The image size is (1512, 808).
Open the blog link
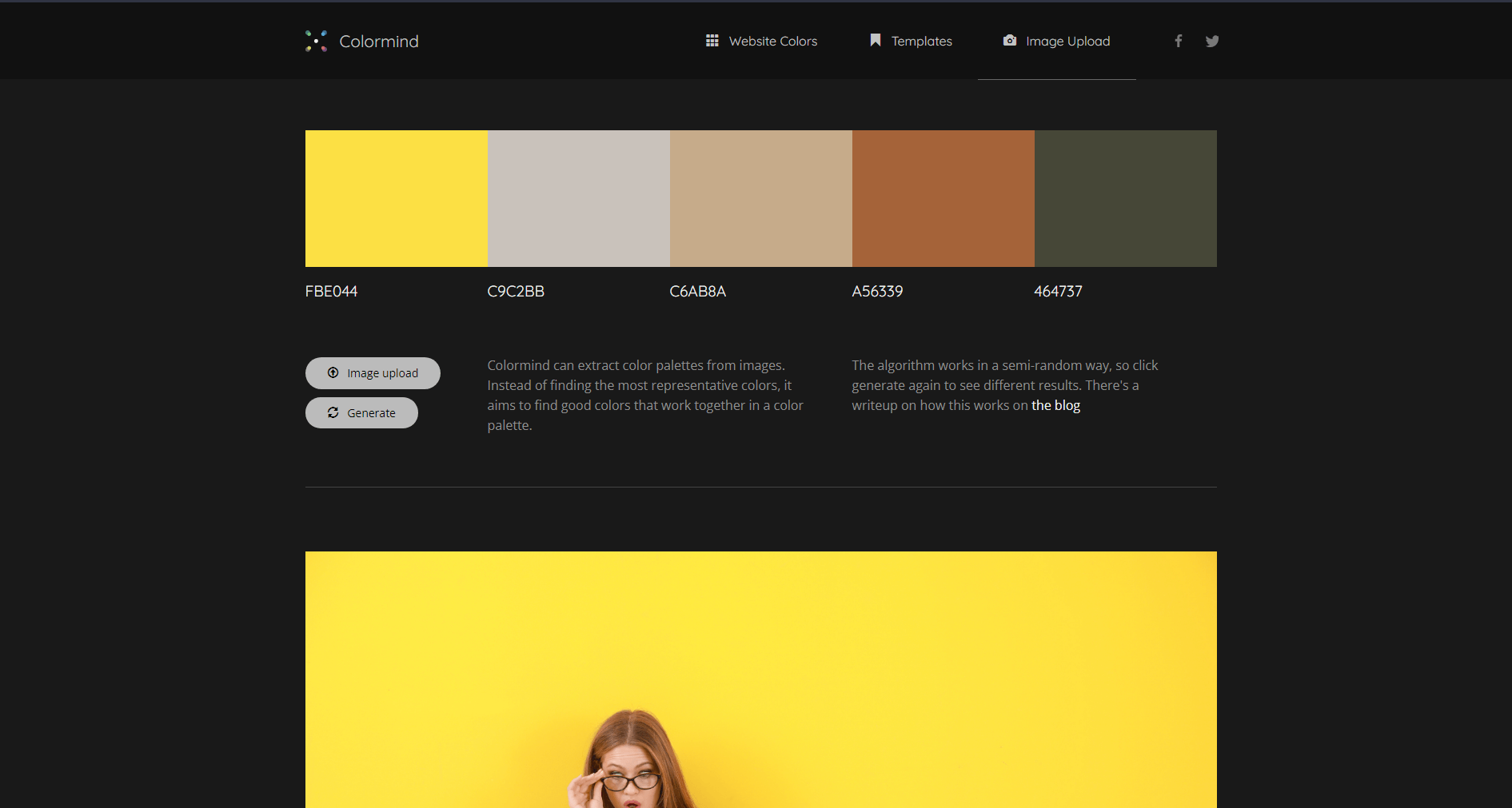[x=1055, y=405]
